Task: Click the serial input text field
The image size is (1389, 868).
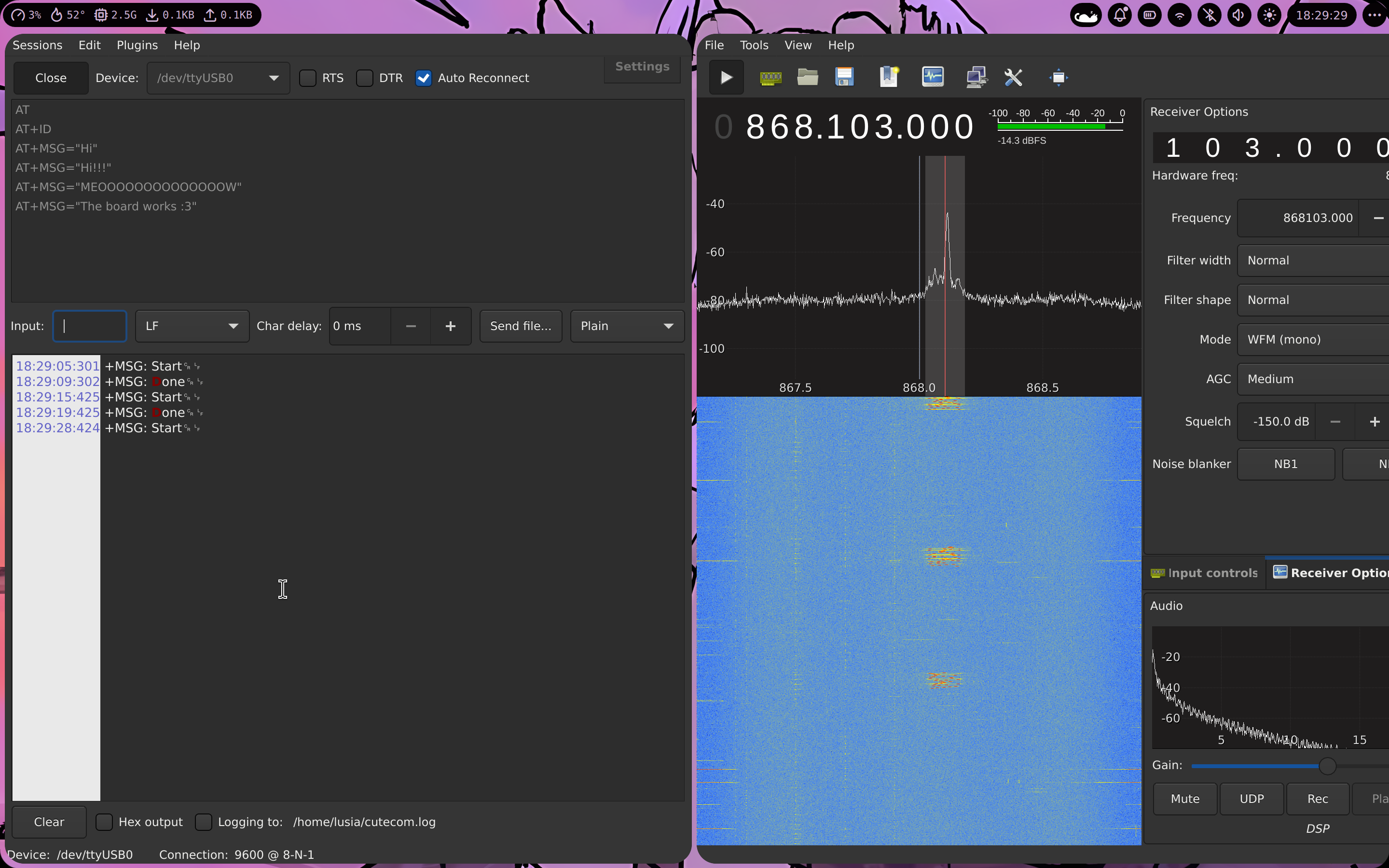Action: pyautogui.click(x=90, y=326)
